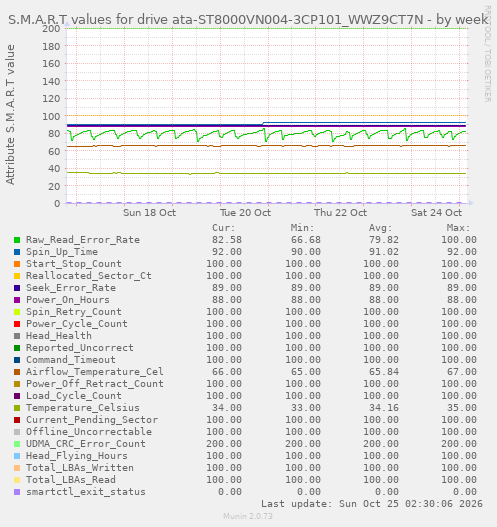Select the Airflow_Temperature_Cel legend label

pyautogui.click(x=95, y=372)
